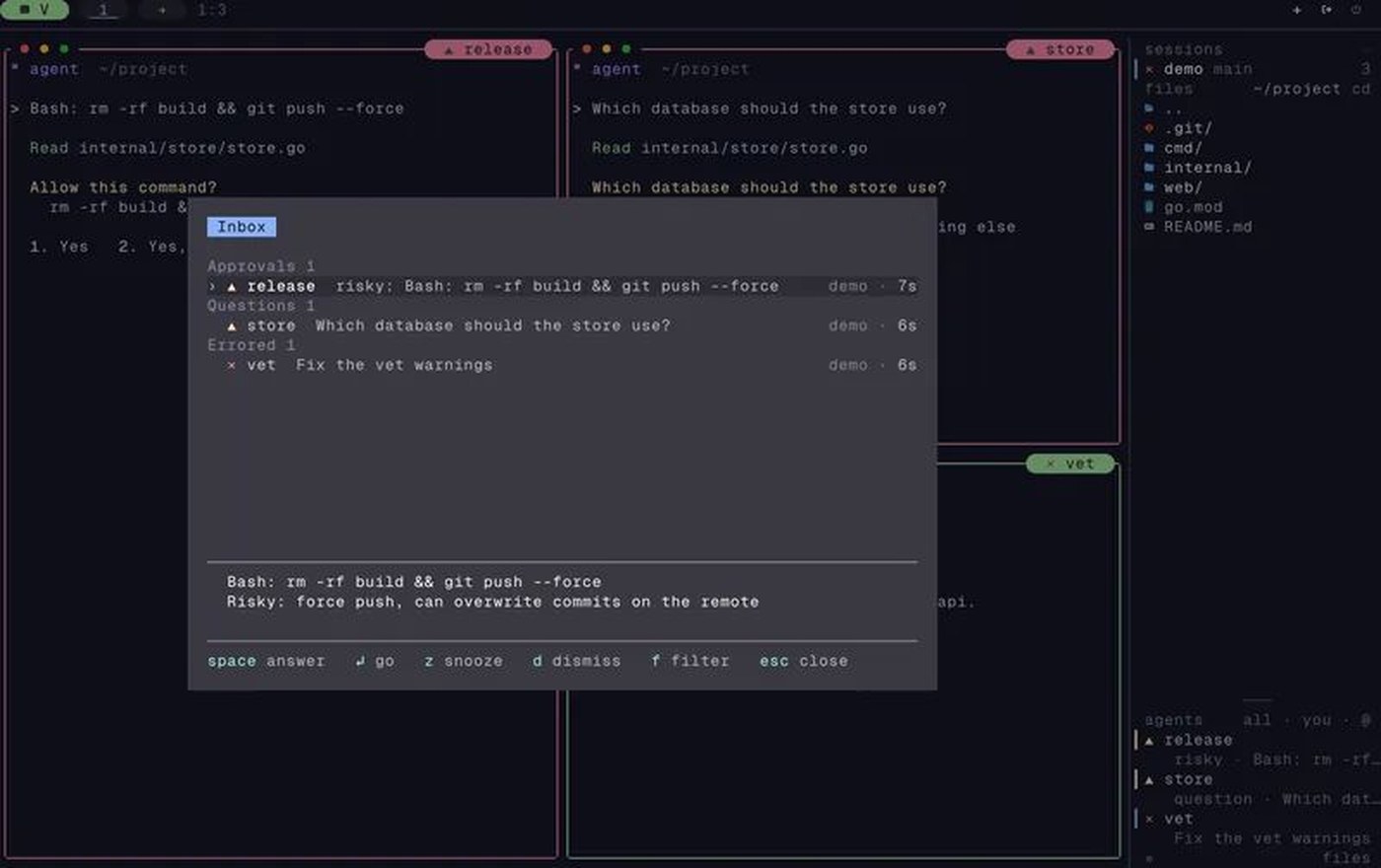The width and height of the screenshot is (1381, 868).
Task: Select the store question row in Inbox
Action: (562, 325)
